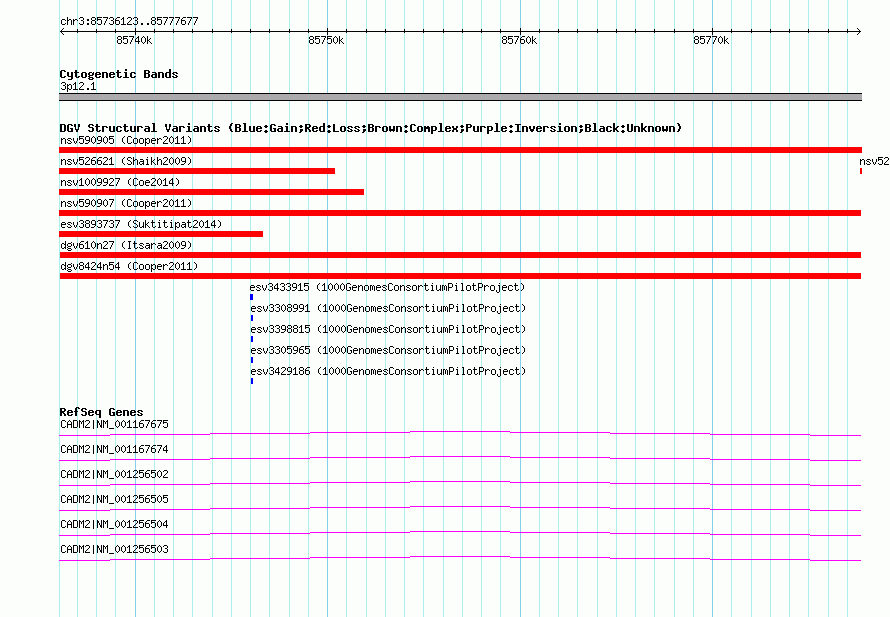Click the 85740k ruler label

pos(134,40)
